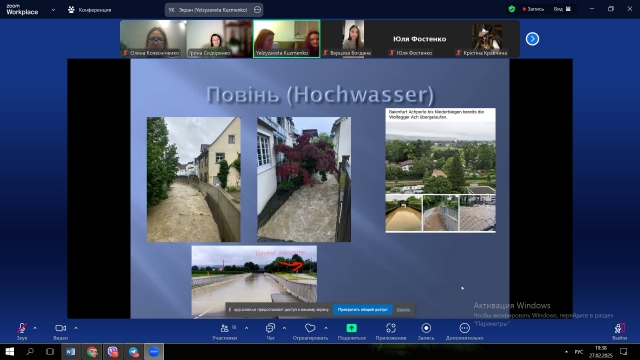This screenshot has width=640, height=360.
Task: Click the Hide link in sharing notice
Action: 403,310
